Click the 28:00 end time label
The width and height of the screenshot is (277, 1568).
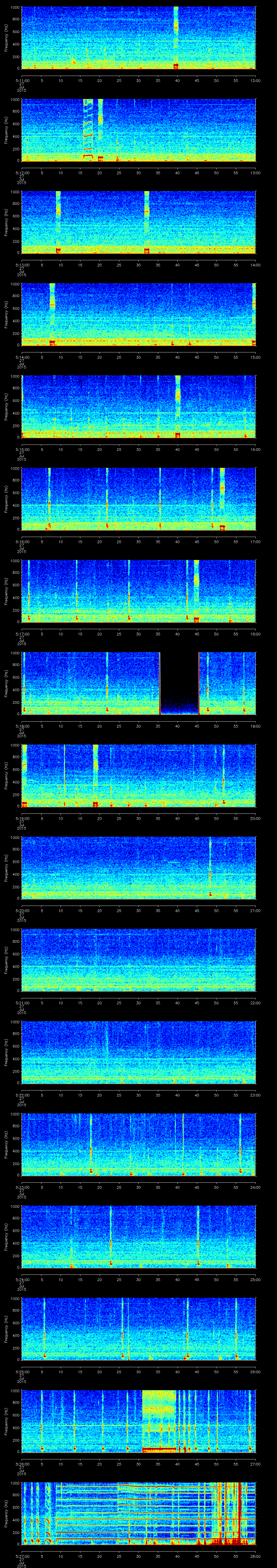pos(255,1556)
